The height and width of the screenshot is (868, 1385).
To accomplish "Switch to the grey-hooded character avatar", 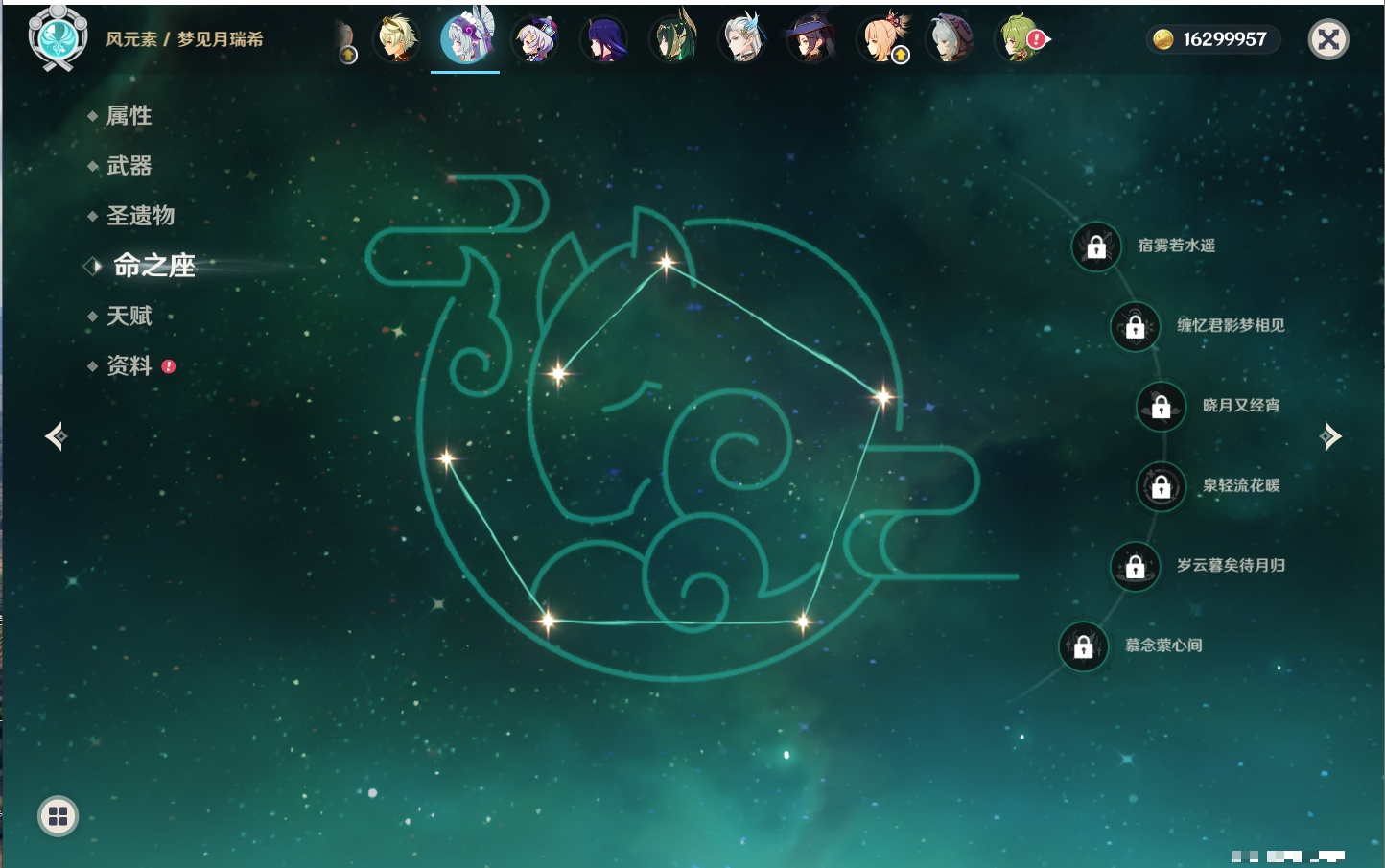I will pyautogui.click(x=950, y=39).
